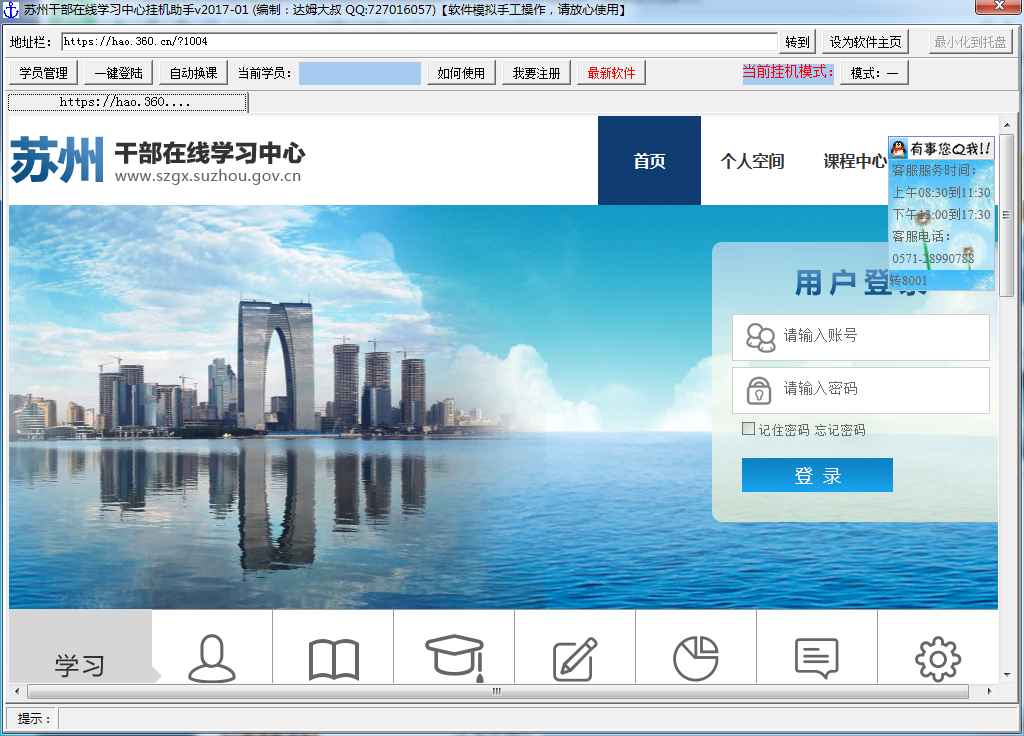Viewport: 1024px width, 736px height.
Task: Click the 转到 go button beside address bar
Action: pos(797,42)
